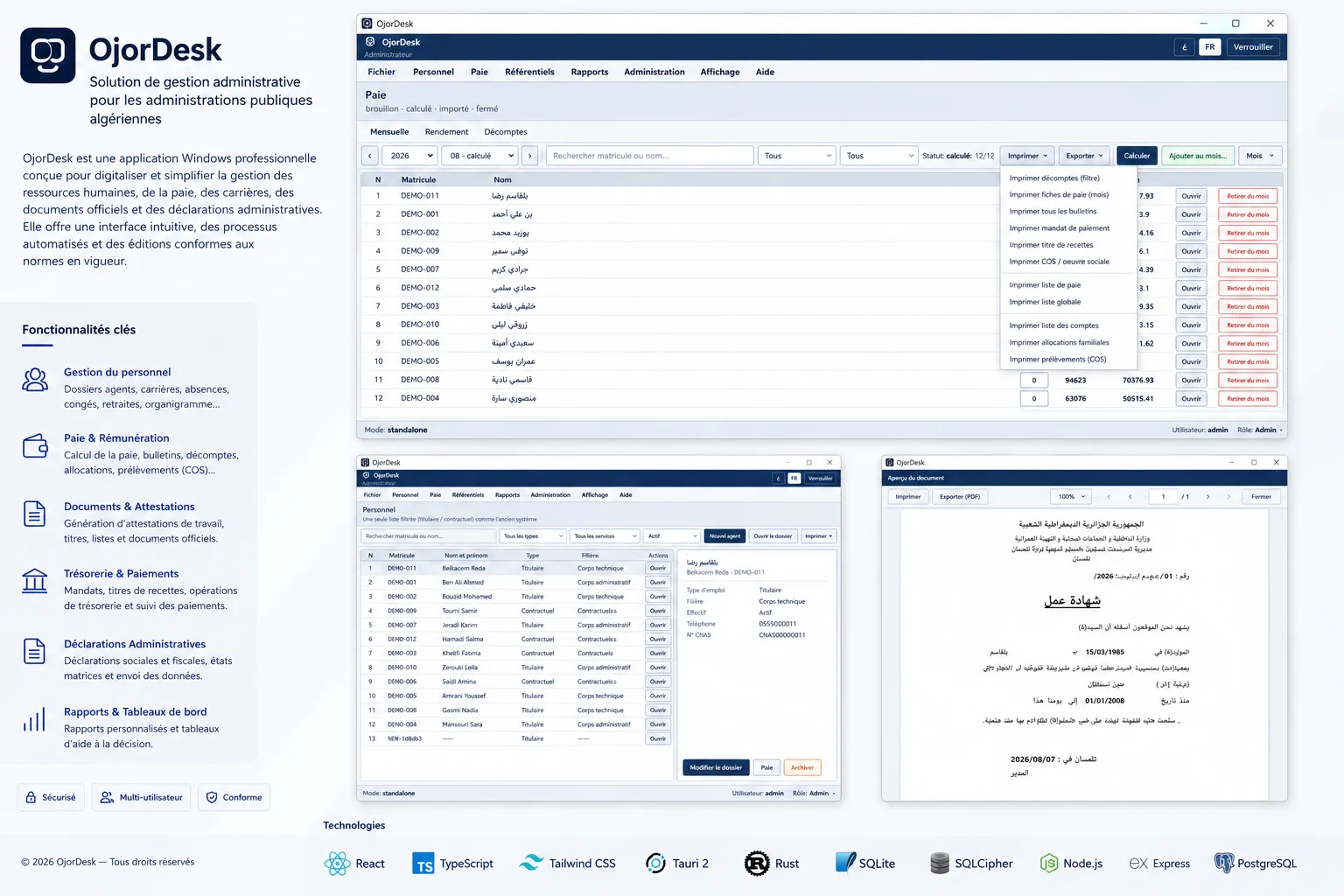Click the Gestion du personnel people icon
1344x896 pixels.
pyautogui.click(x=35, y=380)
